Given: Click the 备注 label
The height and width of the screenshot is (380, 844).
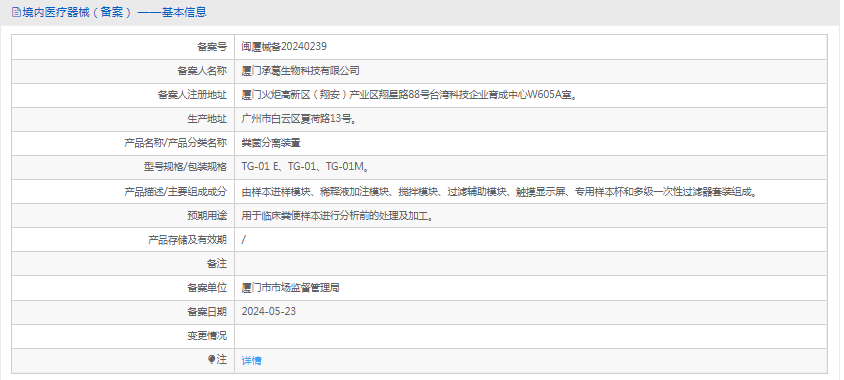Looking at the screenshot, I should (217, 264).
